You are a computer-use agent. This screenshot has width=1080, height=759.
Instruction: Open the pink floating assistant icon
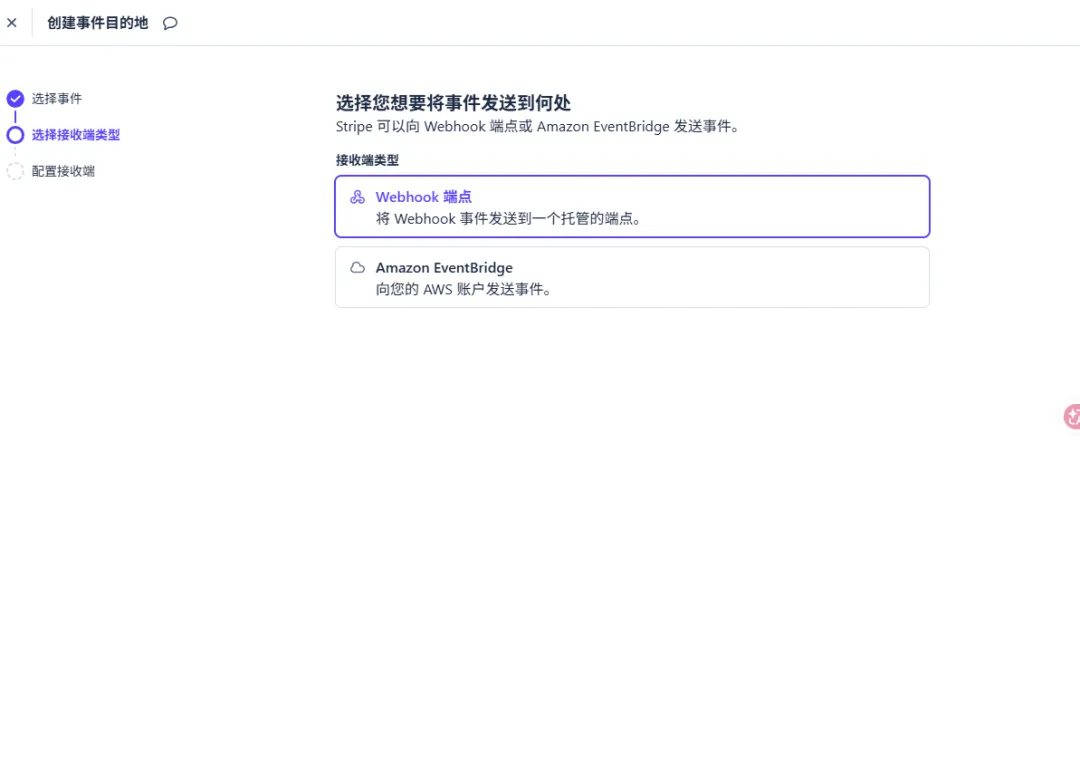coord(1071,417)
